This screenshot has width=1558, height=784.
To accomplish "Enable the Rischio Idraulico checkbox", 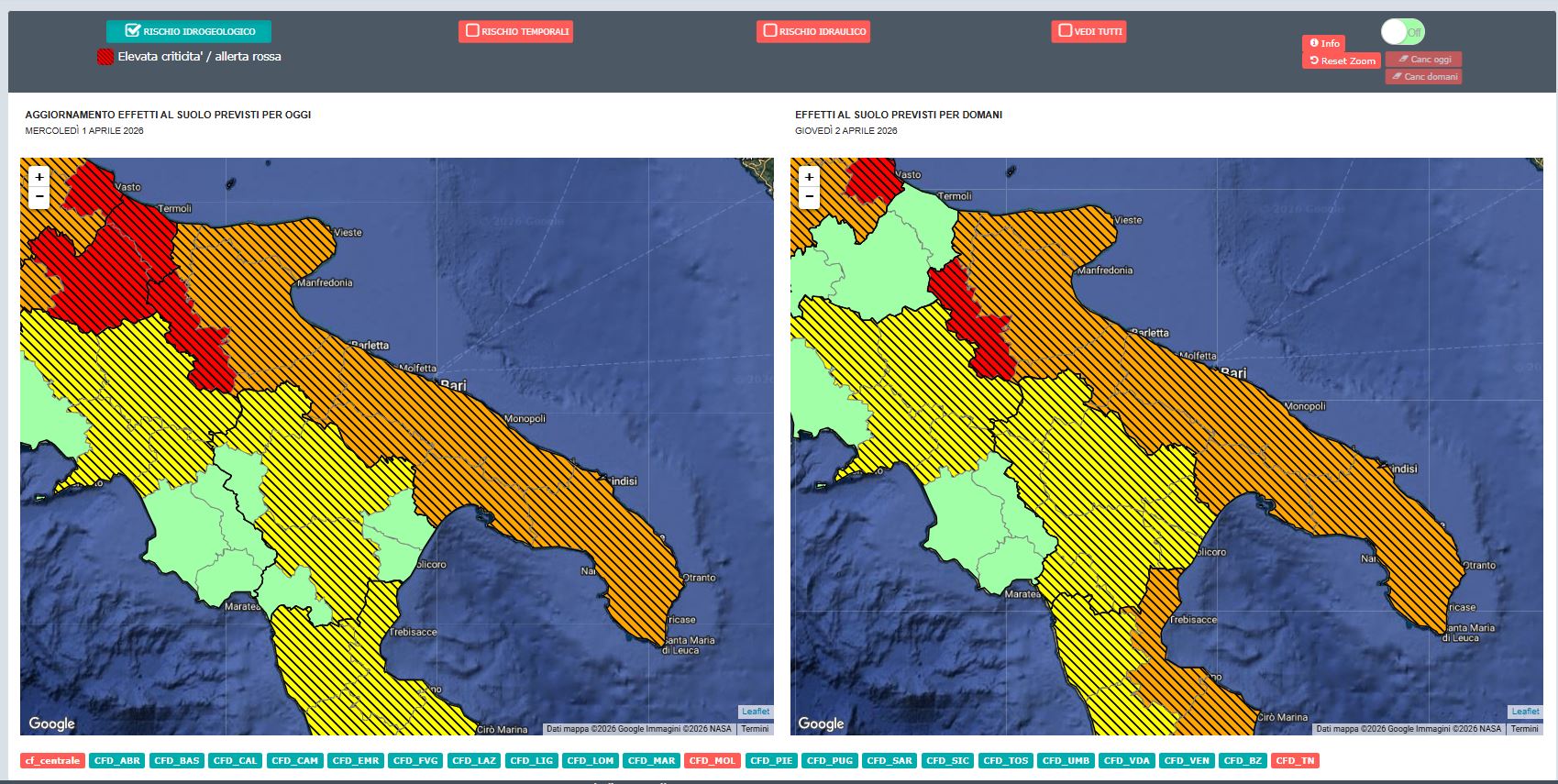I will pyautogui.click(x=770, y=31).
